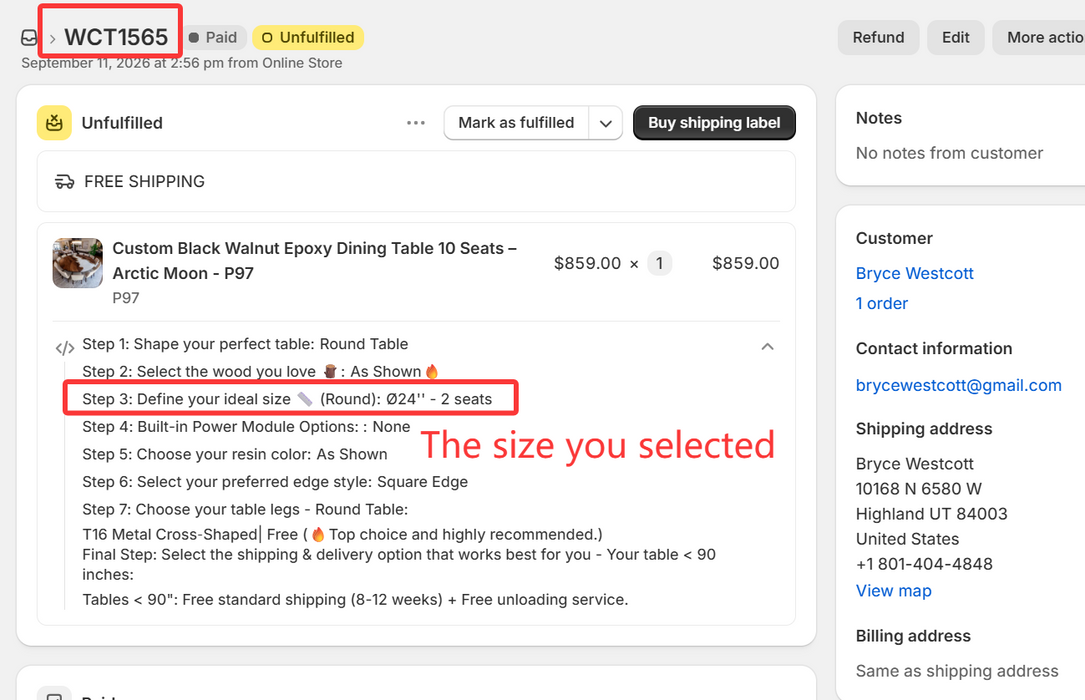The image size is (1085, 700).
Task: Click the SKU text P97
Action: click(x=126, y=298)
